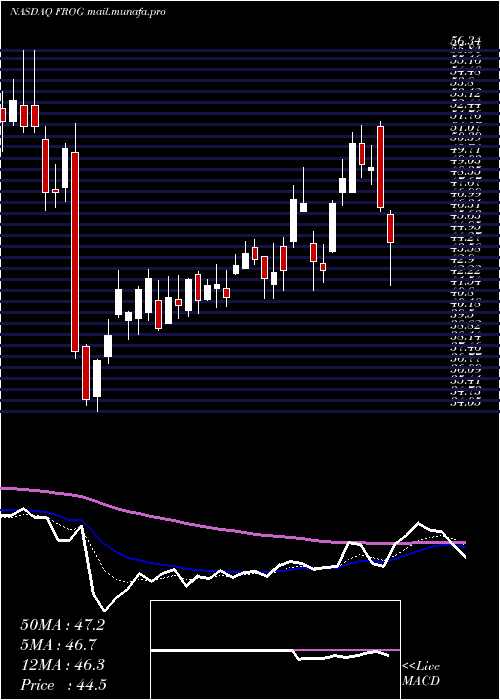Click the 12MA : 46.3 readout

62,665
